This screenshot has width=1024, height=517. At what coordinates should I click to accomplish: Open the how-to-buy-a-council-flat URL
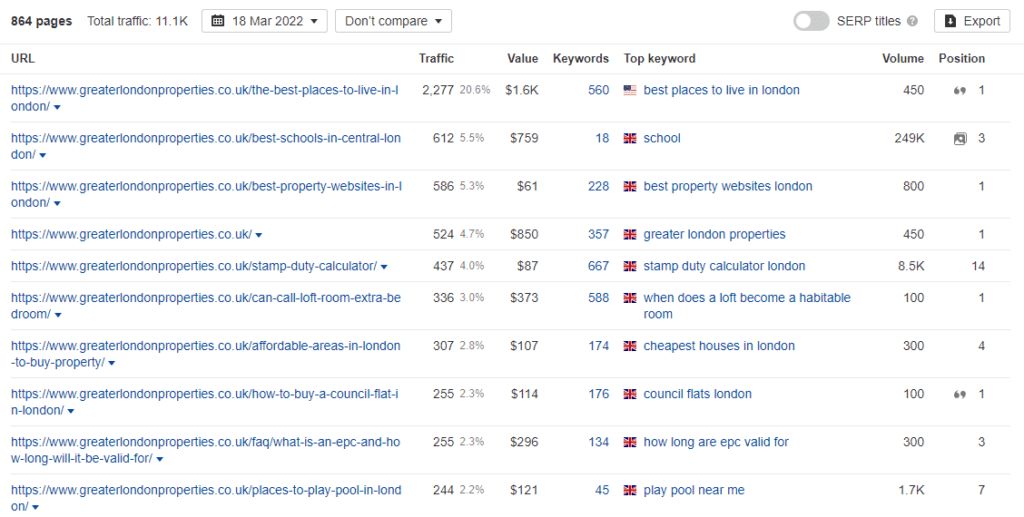(x=204, y=402)
